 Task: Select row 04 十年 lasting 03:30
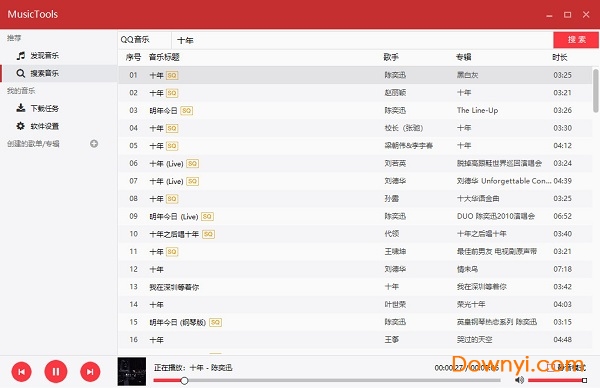(355, 128)
